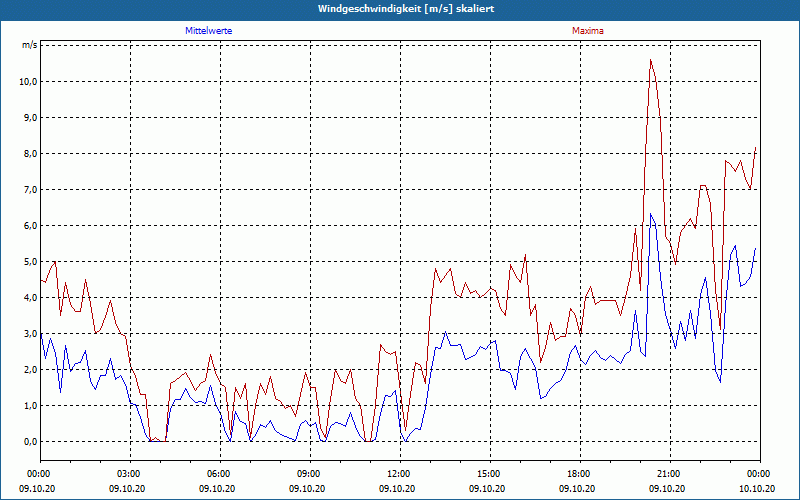Click the '10.10.20' date label

click(757, 488)
